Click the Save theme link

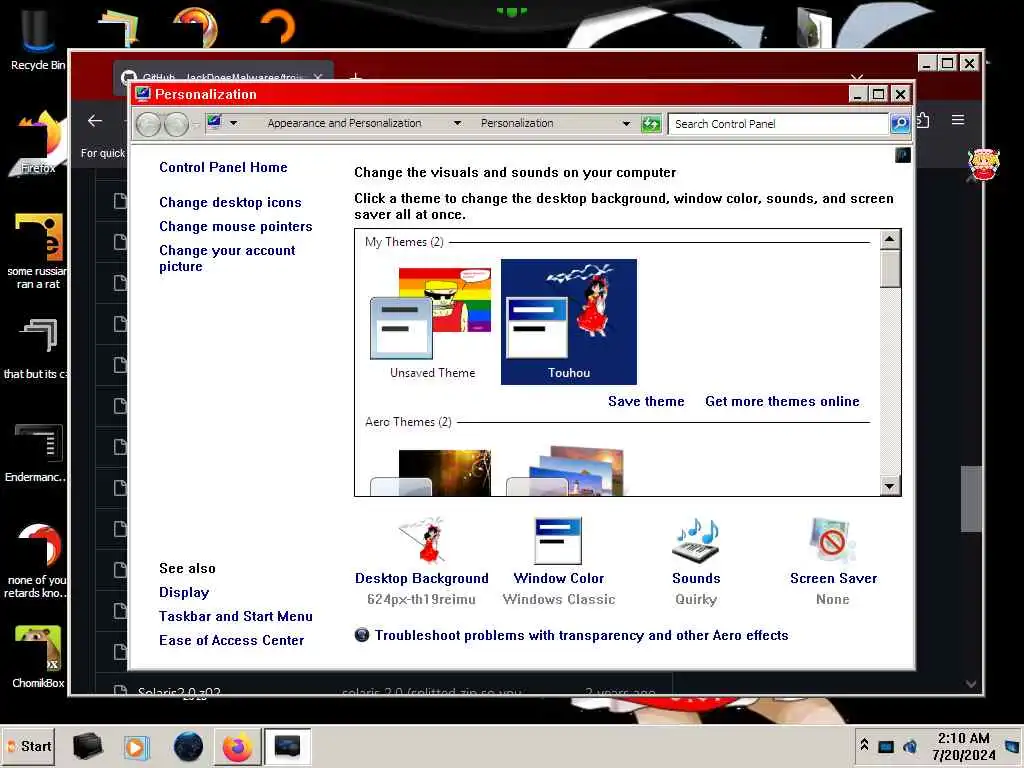[646, 402]
